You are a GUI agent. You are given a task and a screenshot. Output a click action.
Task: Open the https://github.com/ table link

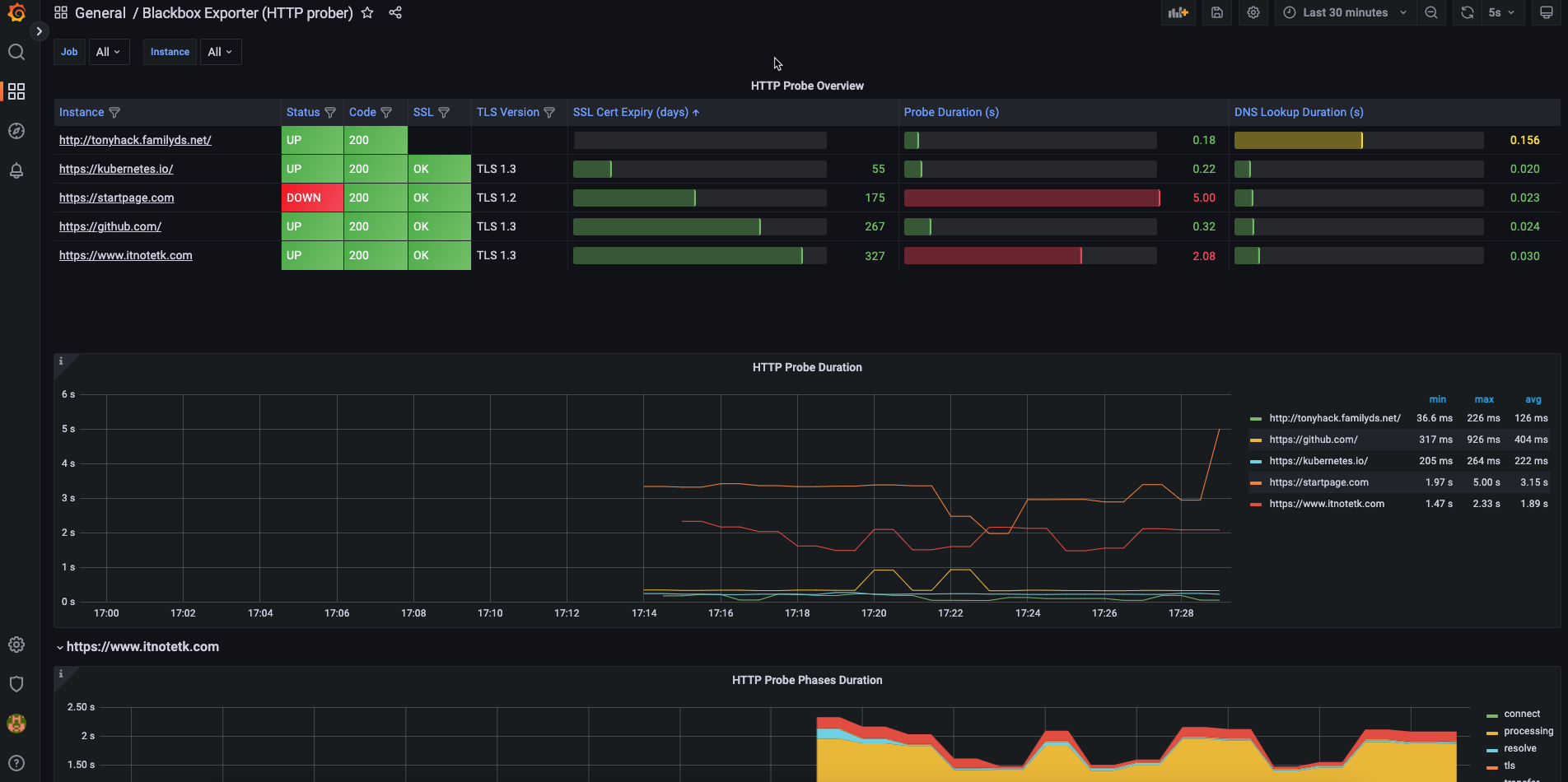pyautogui.click(x=110, y=226)
